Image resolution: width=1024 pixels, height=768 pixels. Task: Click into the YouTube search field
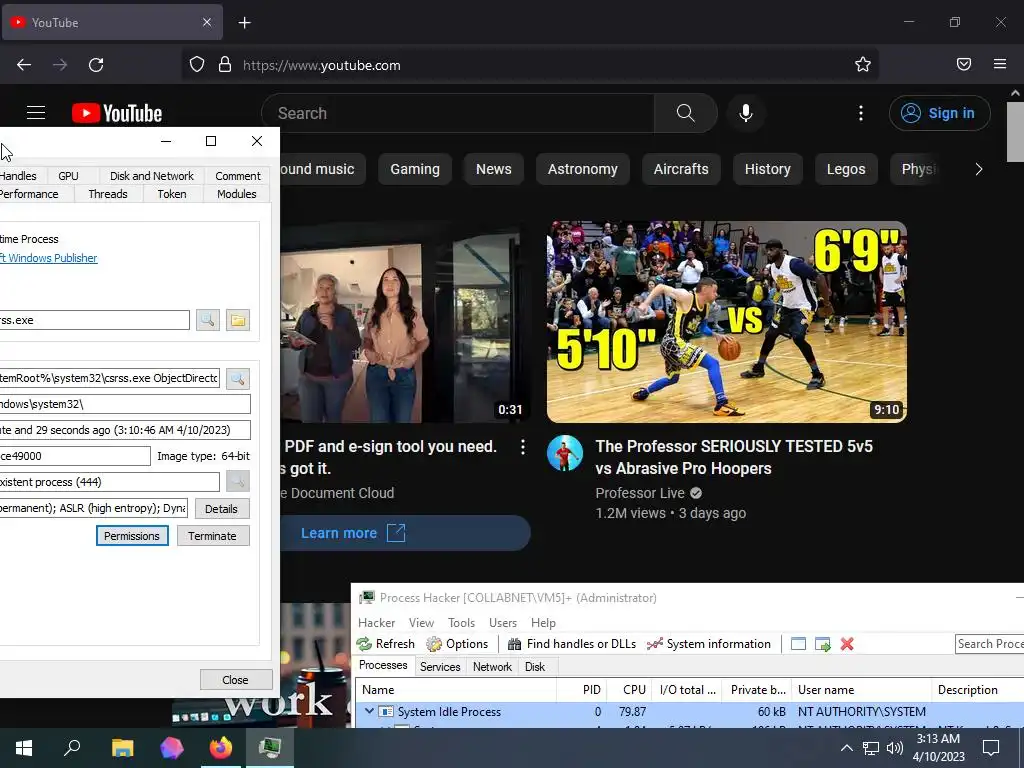coord(457,113)
